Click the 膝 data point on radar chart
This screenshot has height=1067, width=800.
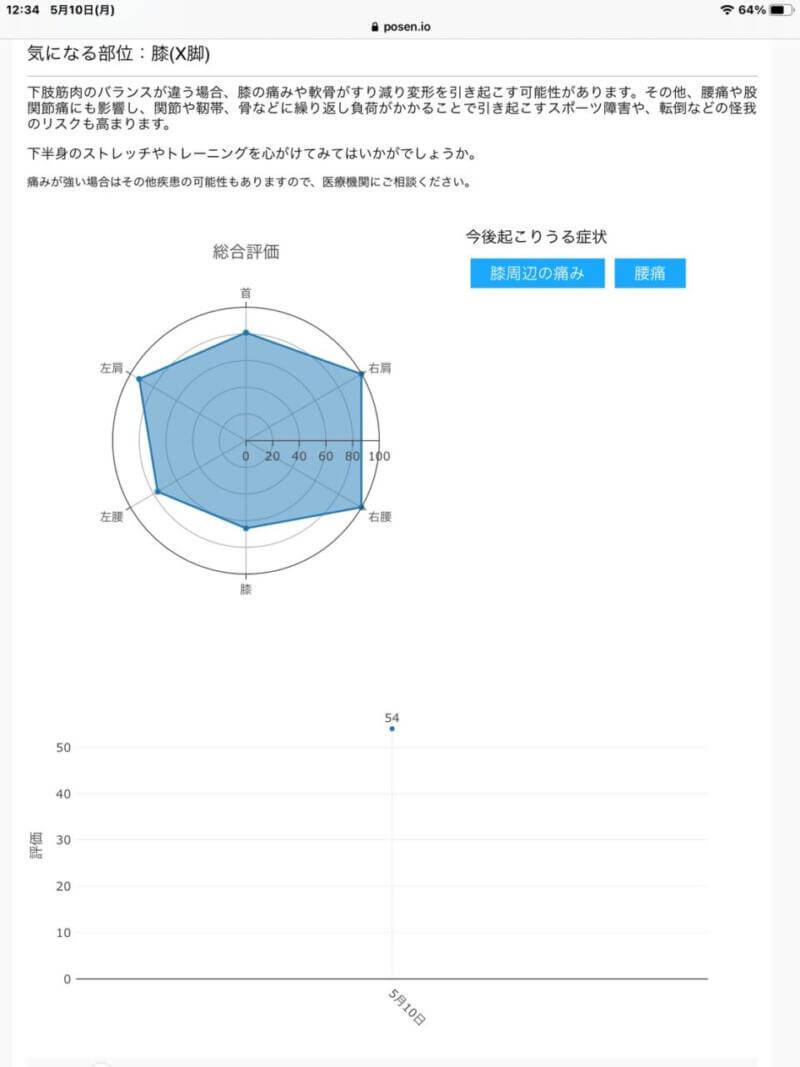coord(246,527)
